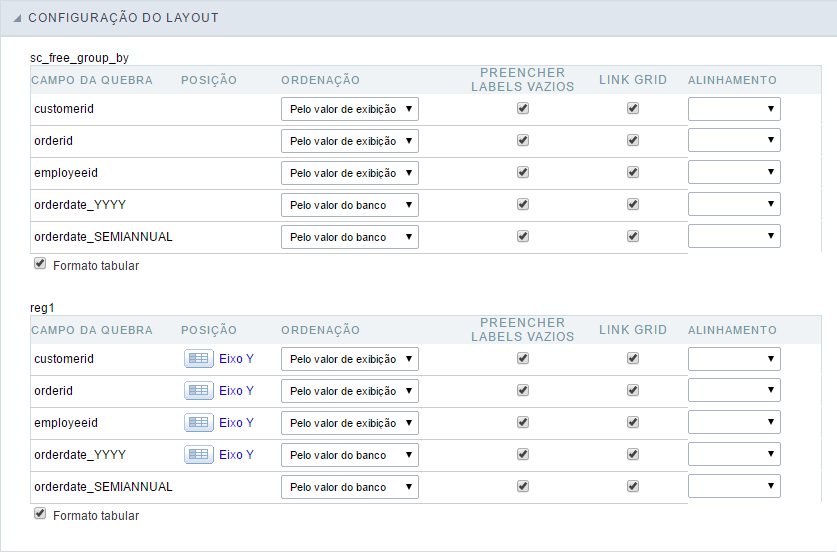
Task: Open alinhamento dropdown for reg1 orderid
Action: pos(734,390)
